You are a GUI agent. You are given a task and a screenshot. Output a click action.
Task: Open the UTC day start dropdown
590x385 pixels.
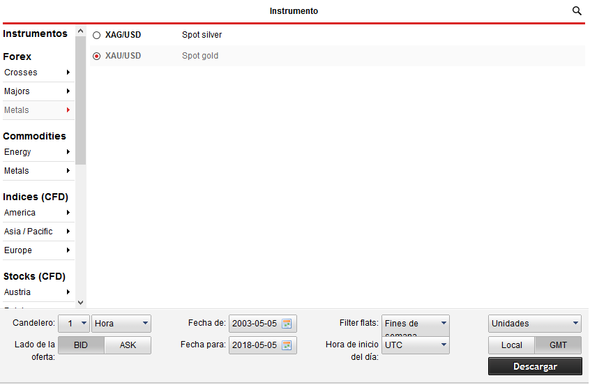(x=415, y=345)
